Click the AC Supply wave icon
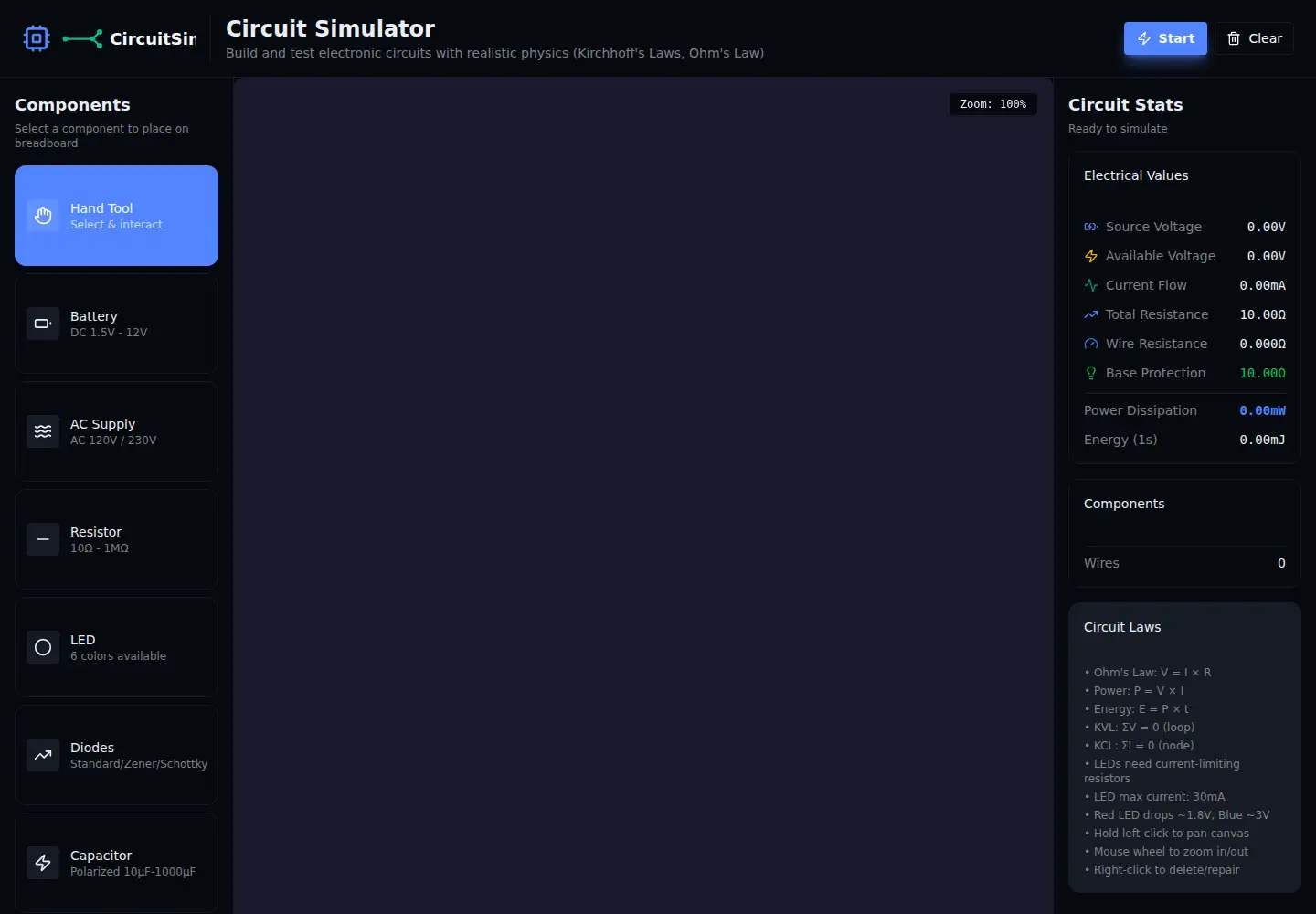The height and width of the screenshot is (914, 1316). tap(43, 431)
